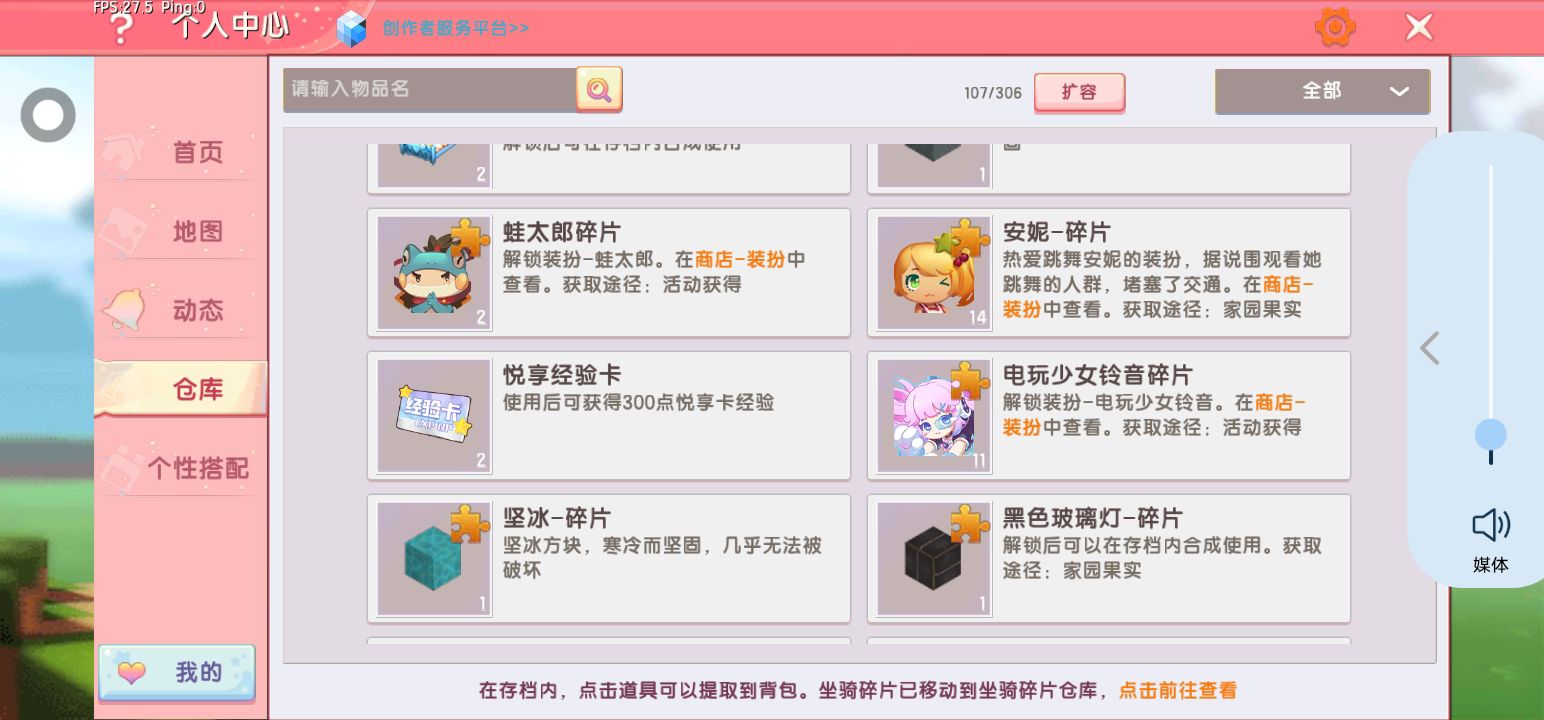This screenshot has width=1544, height=720.
Task: Open the orange settings gear
Action: pos(1335,27)
